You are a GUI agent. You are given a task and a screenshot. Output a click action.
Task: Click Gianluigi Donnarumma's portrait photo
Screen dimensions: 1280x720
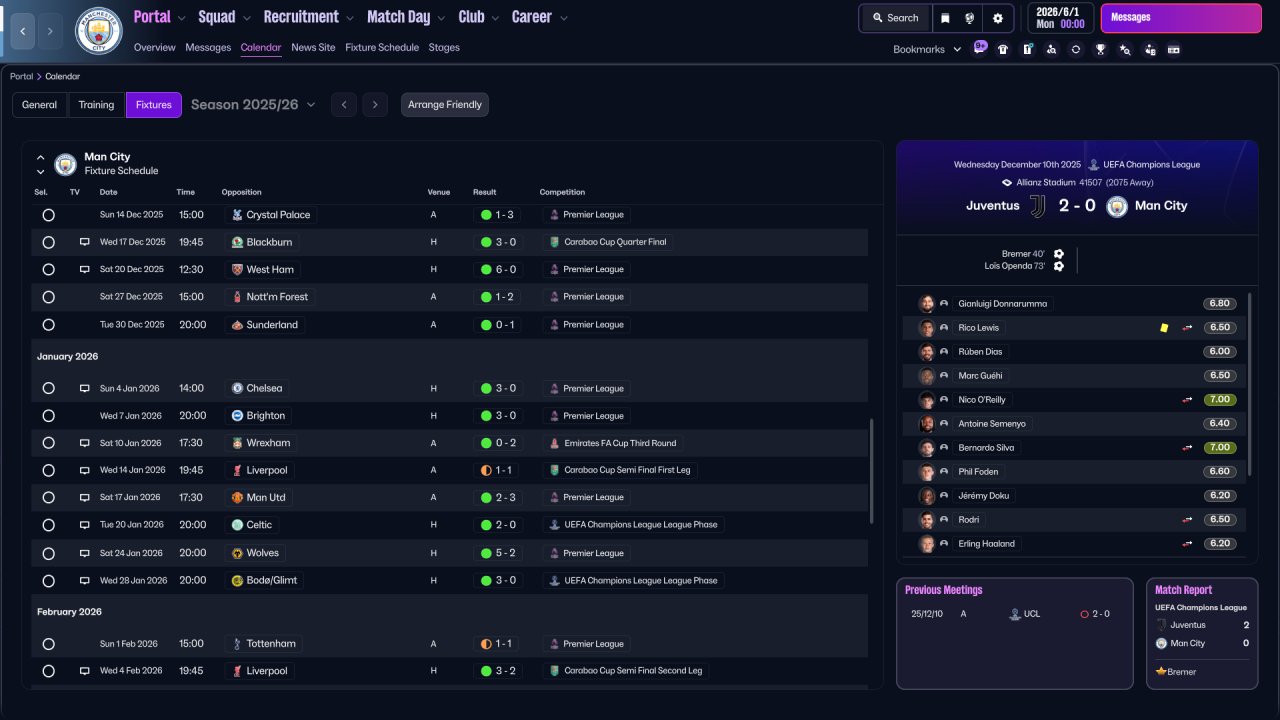[x=927, y=304]
